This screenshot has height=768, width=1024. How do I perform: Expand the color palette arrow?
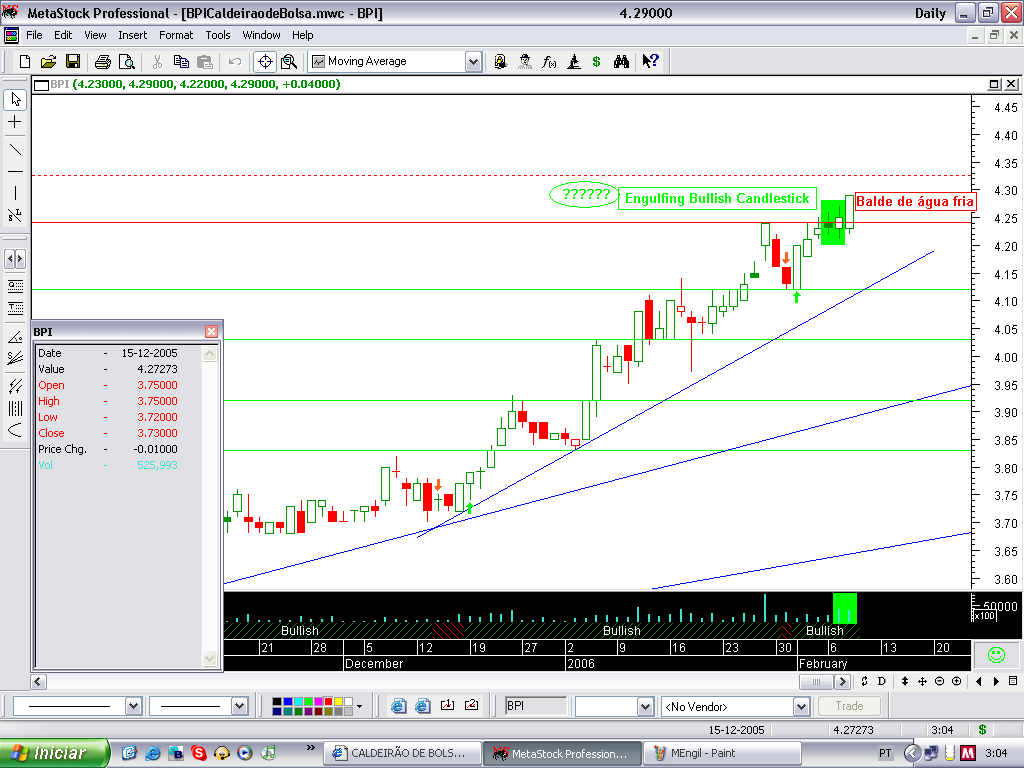[x=359, y=706]
